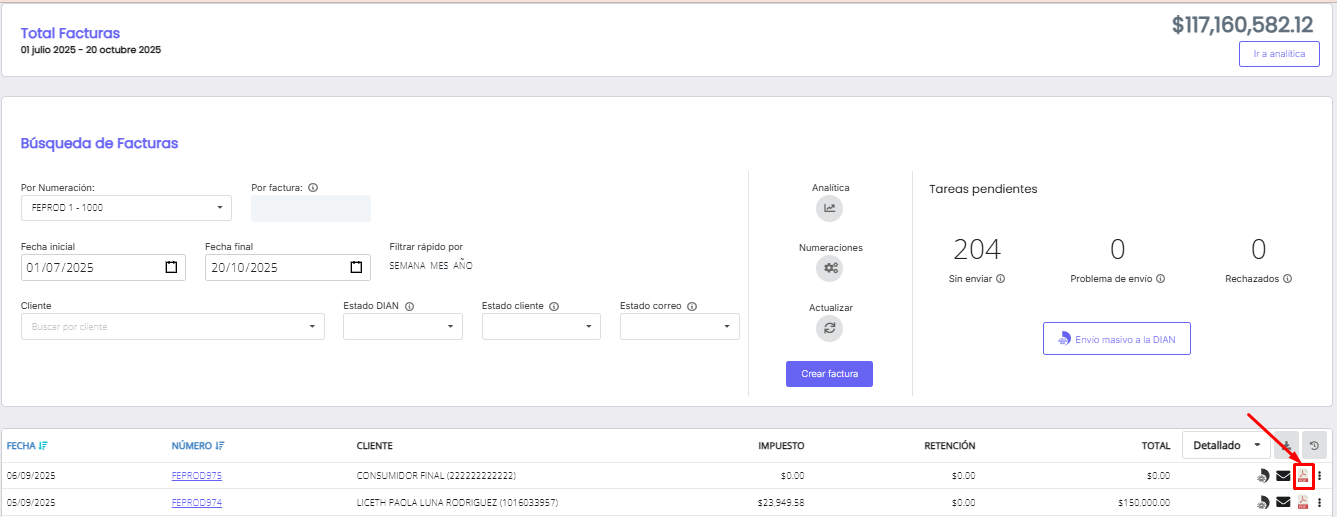This screenshot has width=1337, height=517.
Task: Open invoice link FEPROD975
Action: pyautogui.click(x=196, y=476)
